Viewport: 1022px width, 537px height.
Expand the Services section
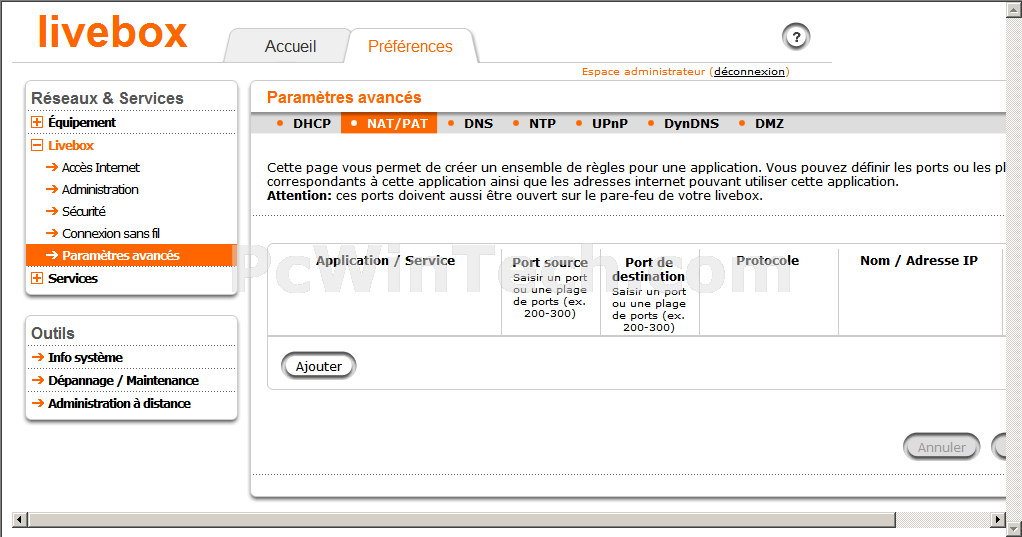[37, 278]
